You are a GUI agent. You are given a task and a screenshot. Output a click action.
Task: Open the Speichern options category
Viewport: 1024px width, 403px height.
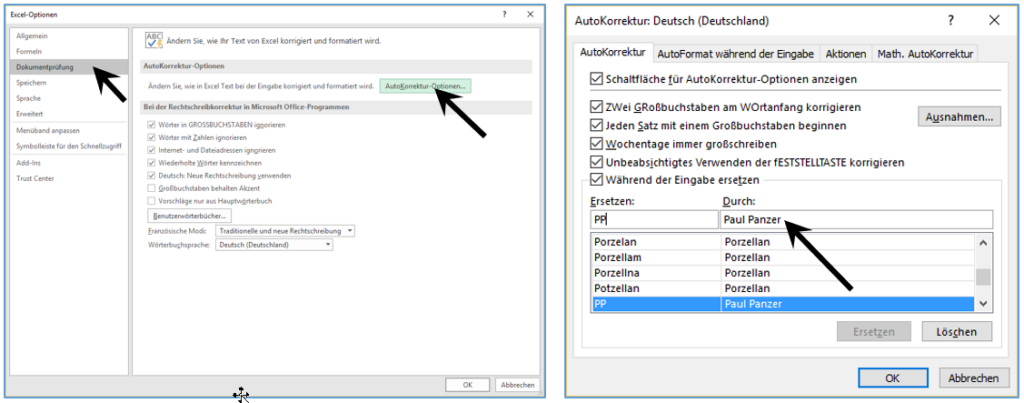pyautogui.click(x=31, y=83)
